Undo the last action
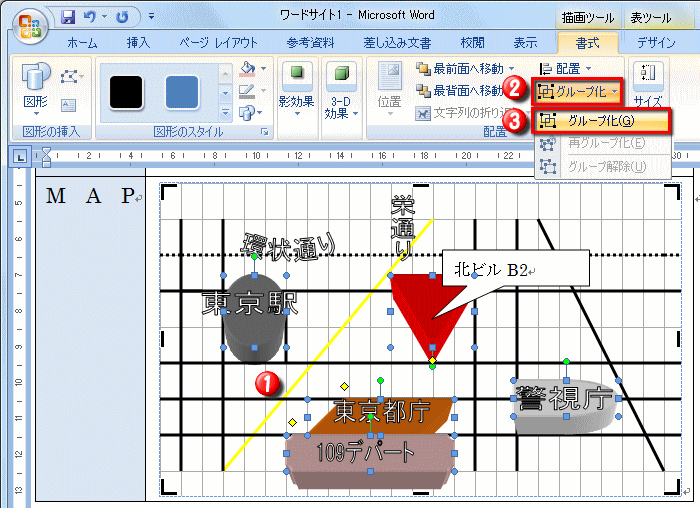 coord(90,17)
